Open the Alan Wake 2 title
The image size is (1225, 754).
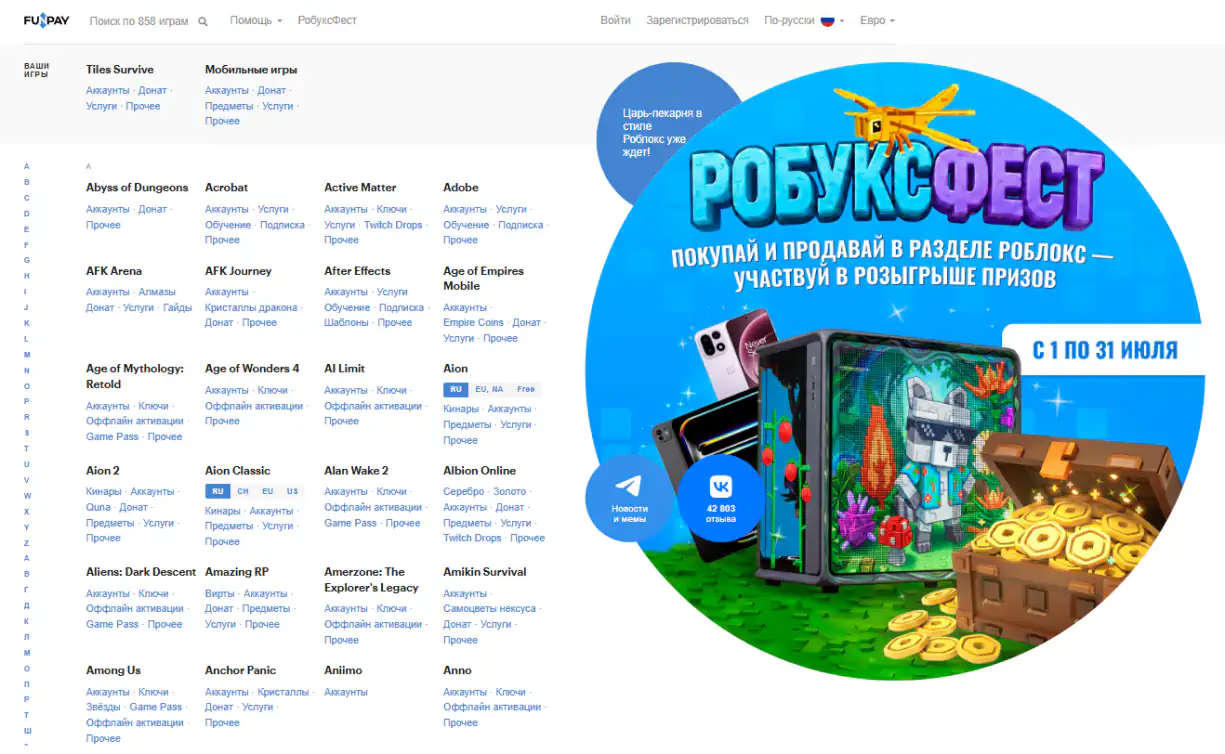click(x=356, y=471)
